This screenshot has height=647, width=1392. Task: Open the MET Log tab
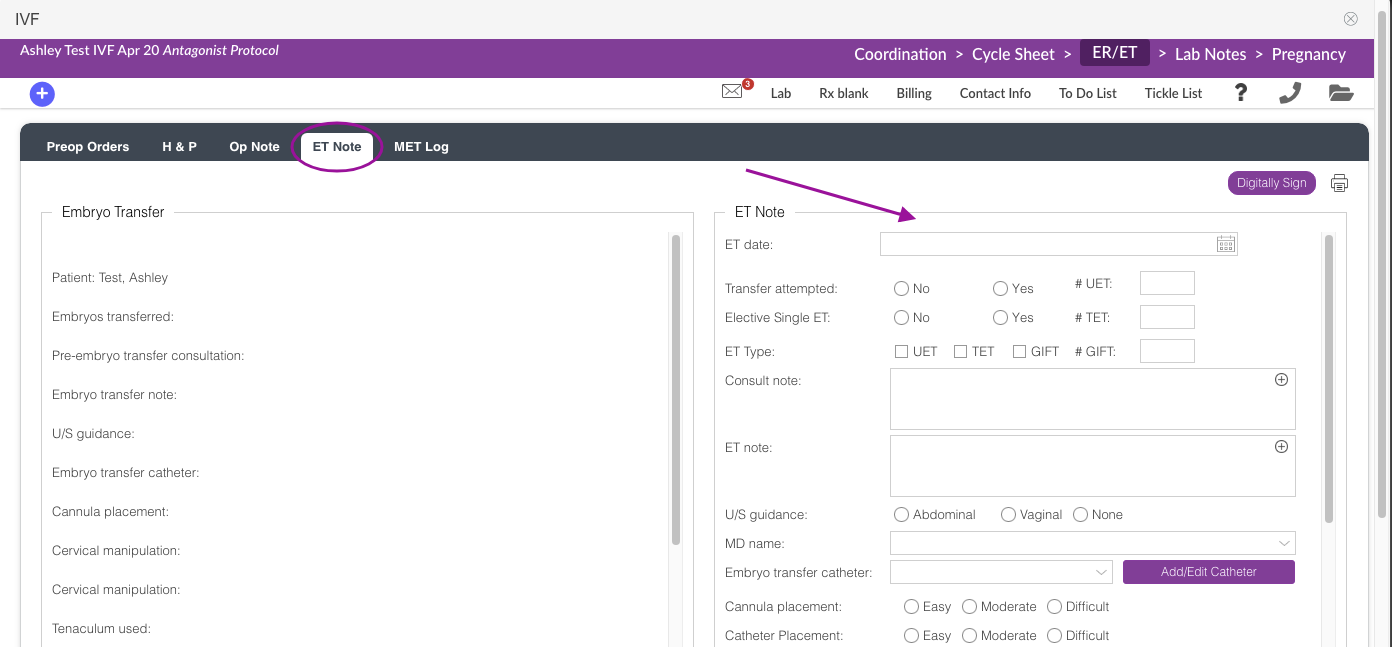(x=421, y=147)
